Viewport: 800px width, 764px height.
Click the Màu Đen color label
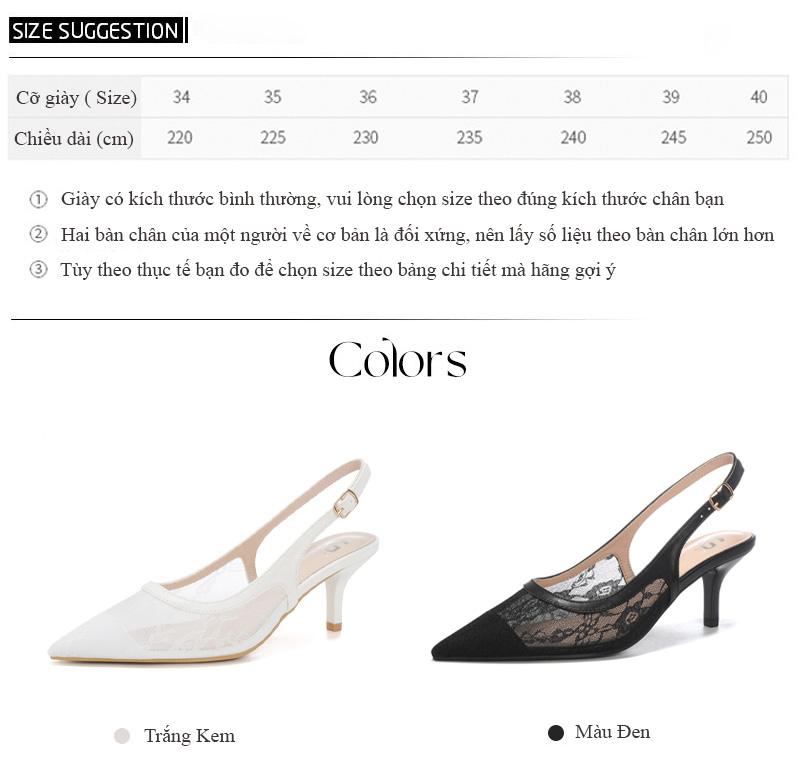(x=612, y=732)
